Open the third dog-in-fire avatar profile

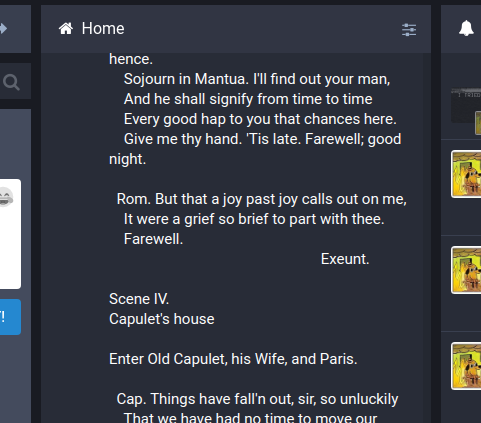(466, 366)
